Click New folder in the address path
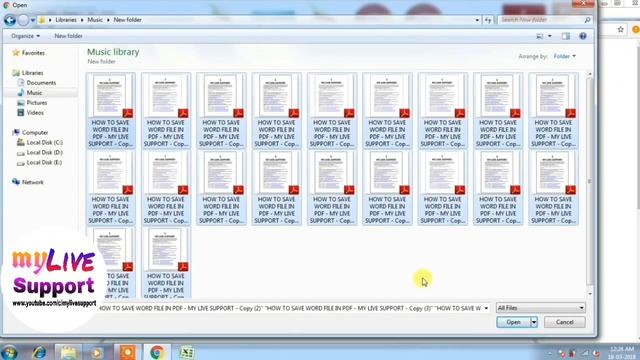Screen dimensions: 640x360 point(127,20)
